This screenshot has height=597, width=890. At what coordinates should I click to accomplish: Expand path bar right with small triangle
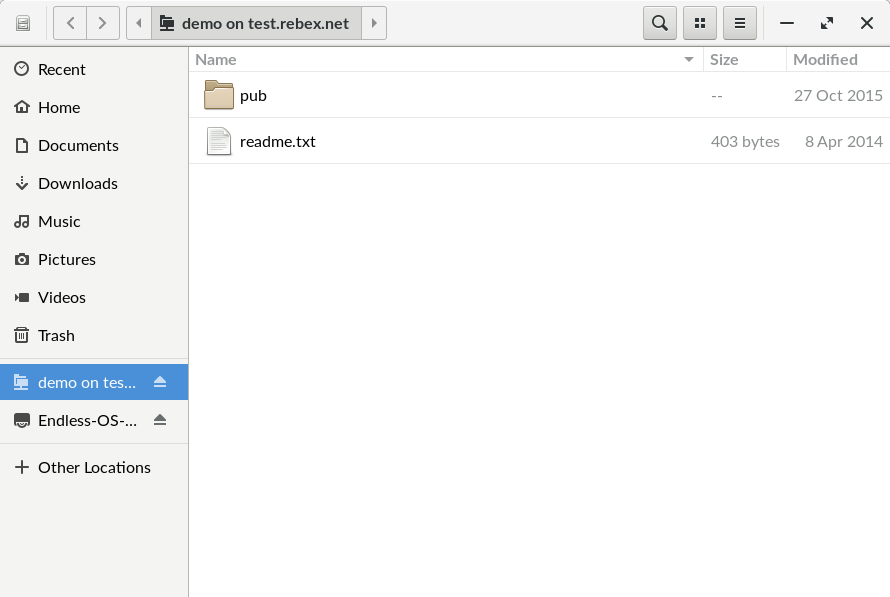point(374,23)
